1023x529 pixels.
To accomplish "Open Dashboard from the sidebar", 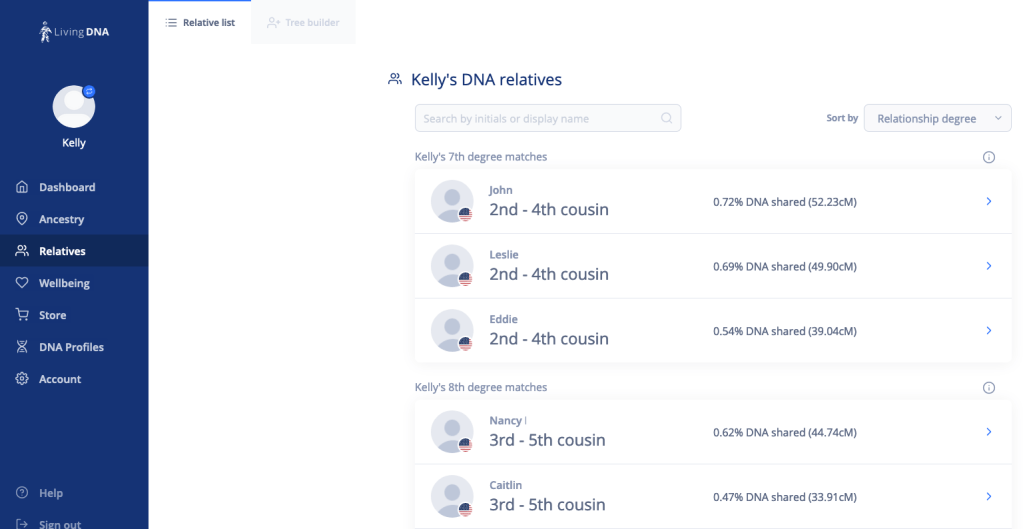I will (x=67, y=187).
